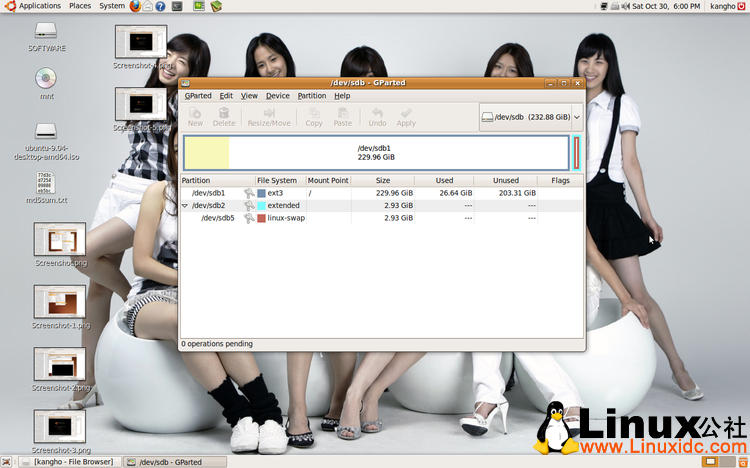Open the GParted menu
The image size is (750, 468).
click(x=198, y=96)
